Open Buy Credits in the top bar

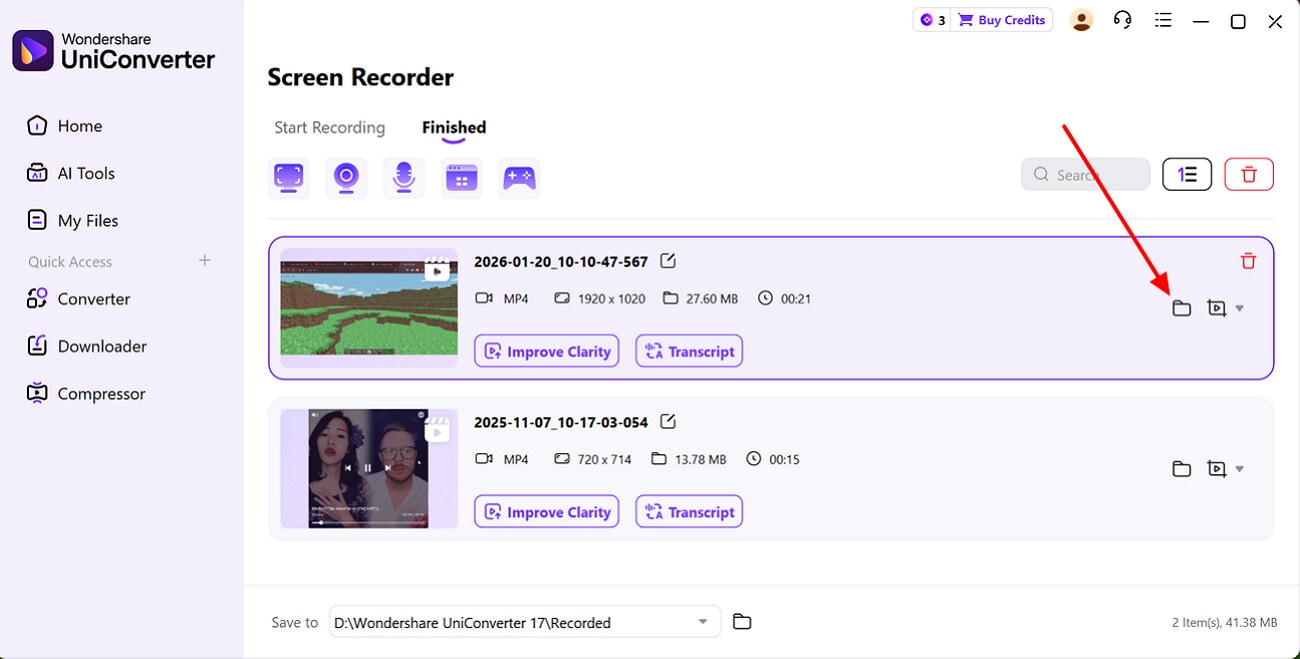tap(1002, 19)
